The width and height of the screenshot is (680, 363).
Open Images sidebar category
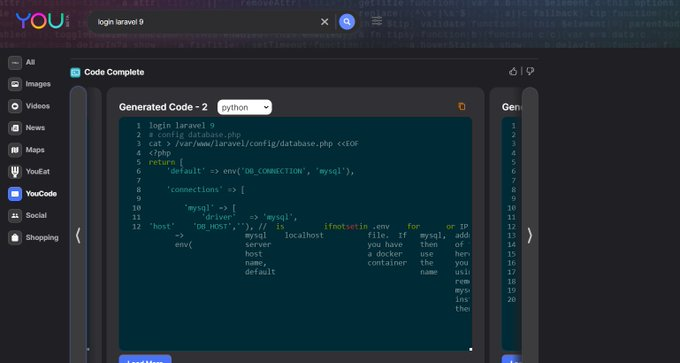[29, 84]
